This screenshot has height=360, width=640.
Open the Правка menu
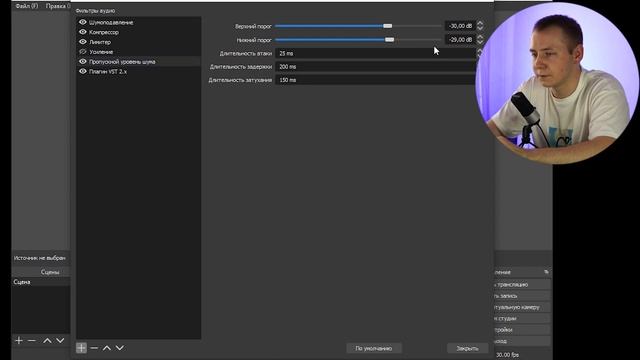(57, 6)
